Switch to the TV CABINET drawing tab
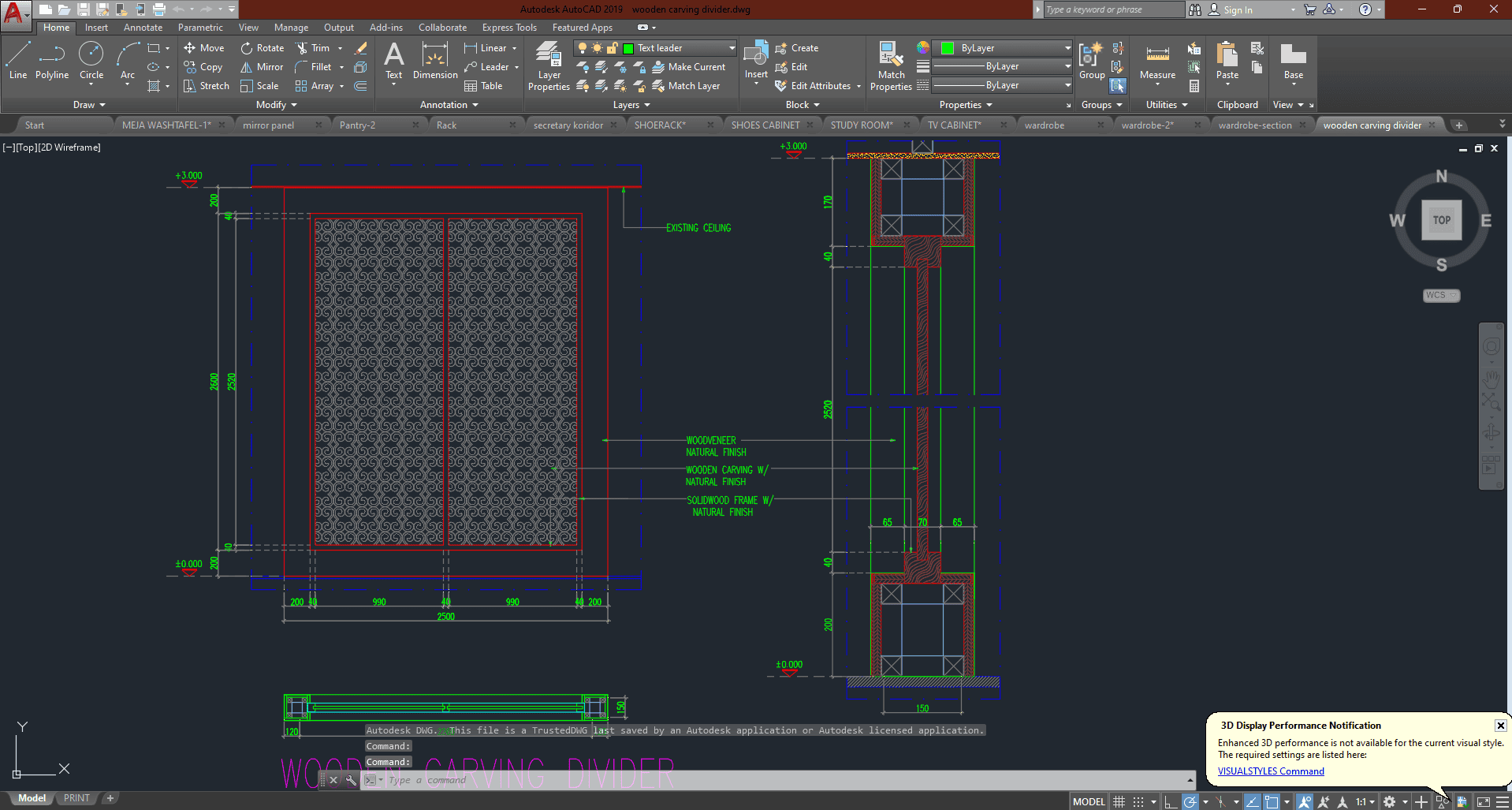Viewport: 1512px width, 810px height. pyautogui.click(x=954, y=125)
